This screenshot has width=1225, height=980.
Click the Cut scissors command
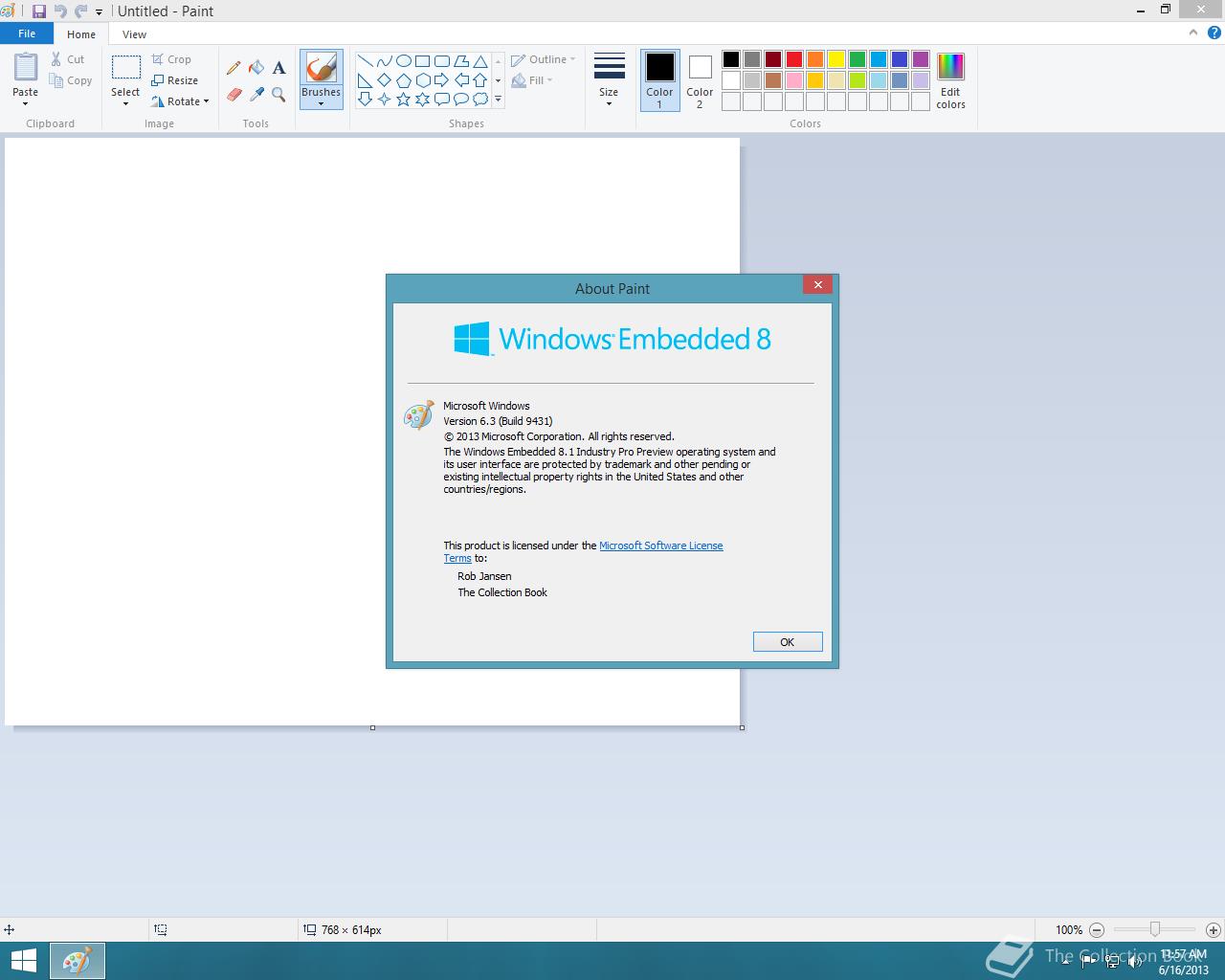click(x=68, y=59)
